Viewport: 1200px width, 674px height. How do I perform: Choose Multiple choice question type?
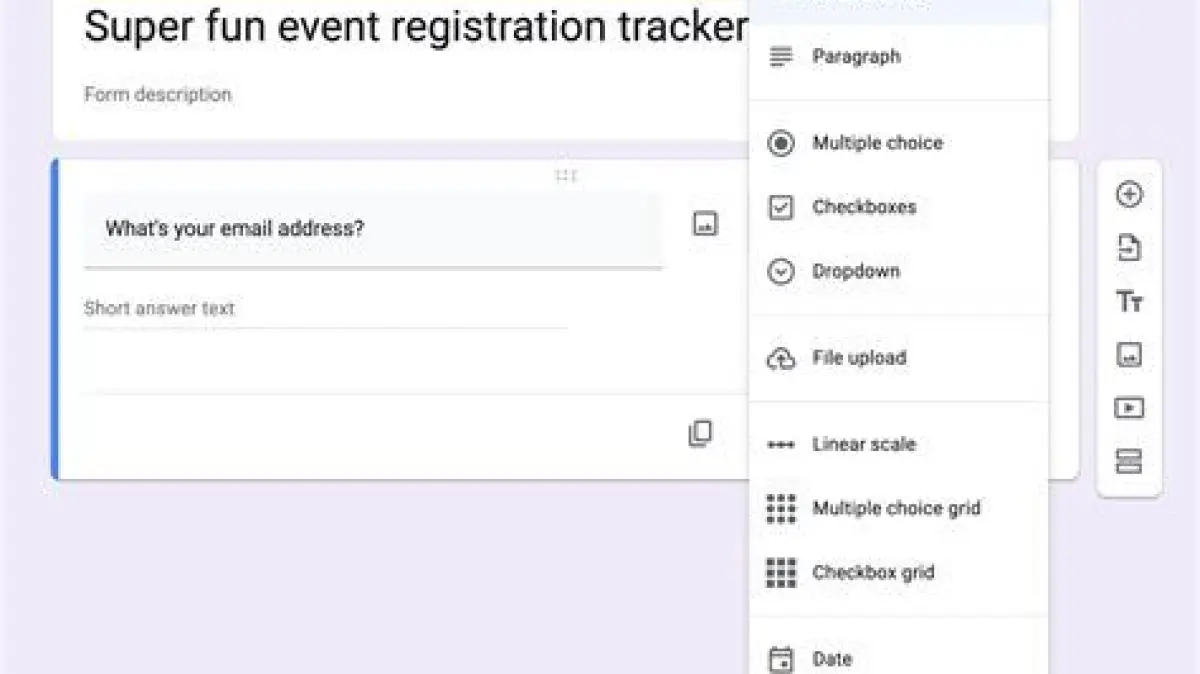tap(876, 143)
